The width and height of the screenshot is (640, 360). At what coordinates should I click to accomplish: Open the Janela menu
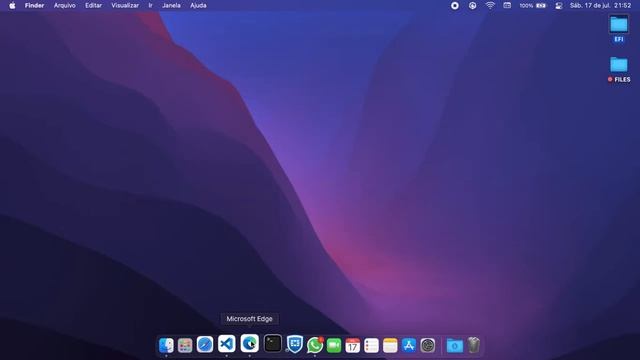click(x=171, y=6)
